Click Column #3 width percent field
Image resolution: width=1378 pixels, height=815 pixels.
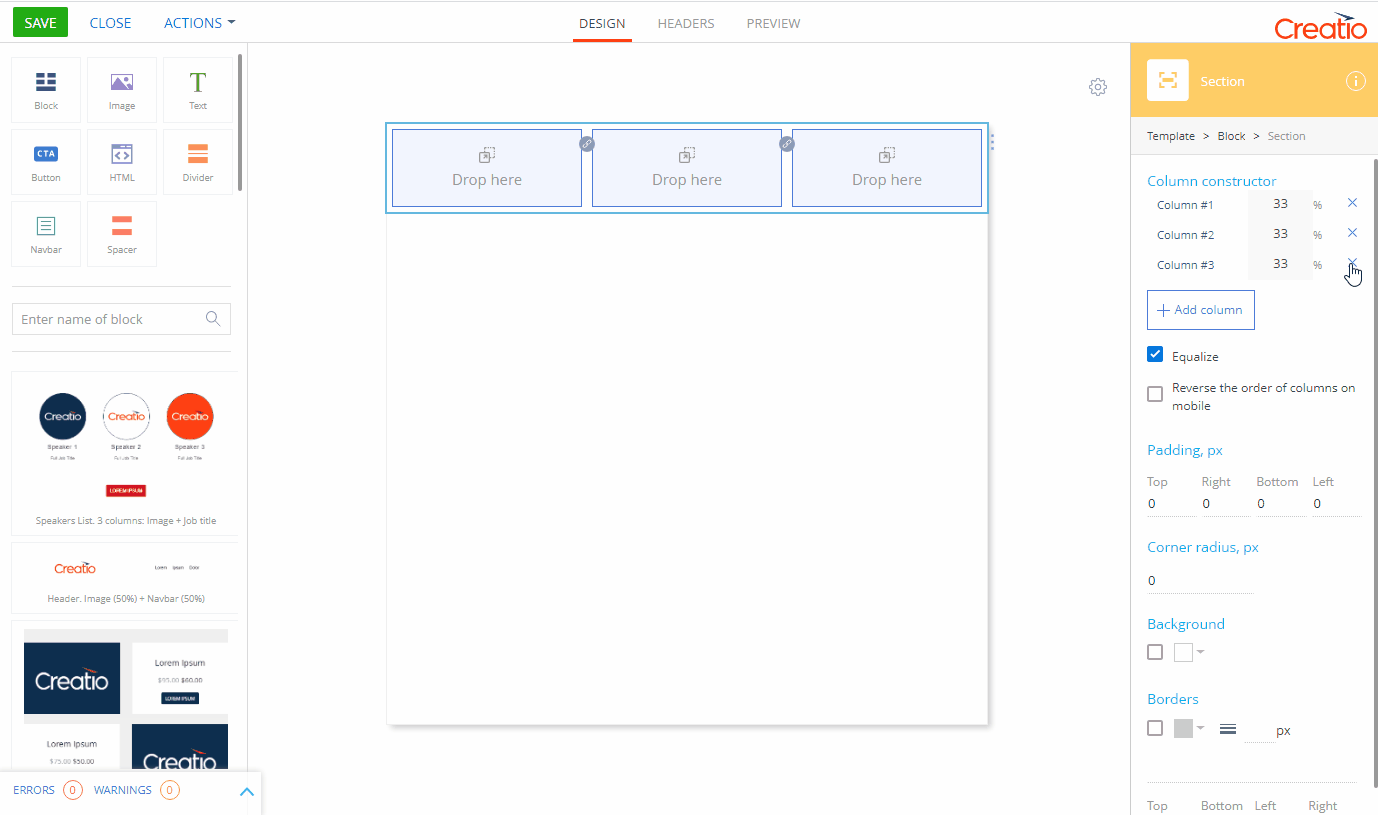[1280, 264]
